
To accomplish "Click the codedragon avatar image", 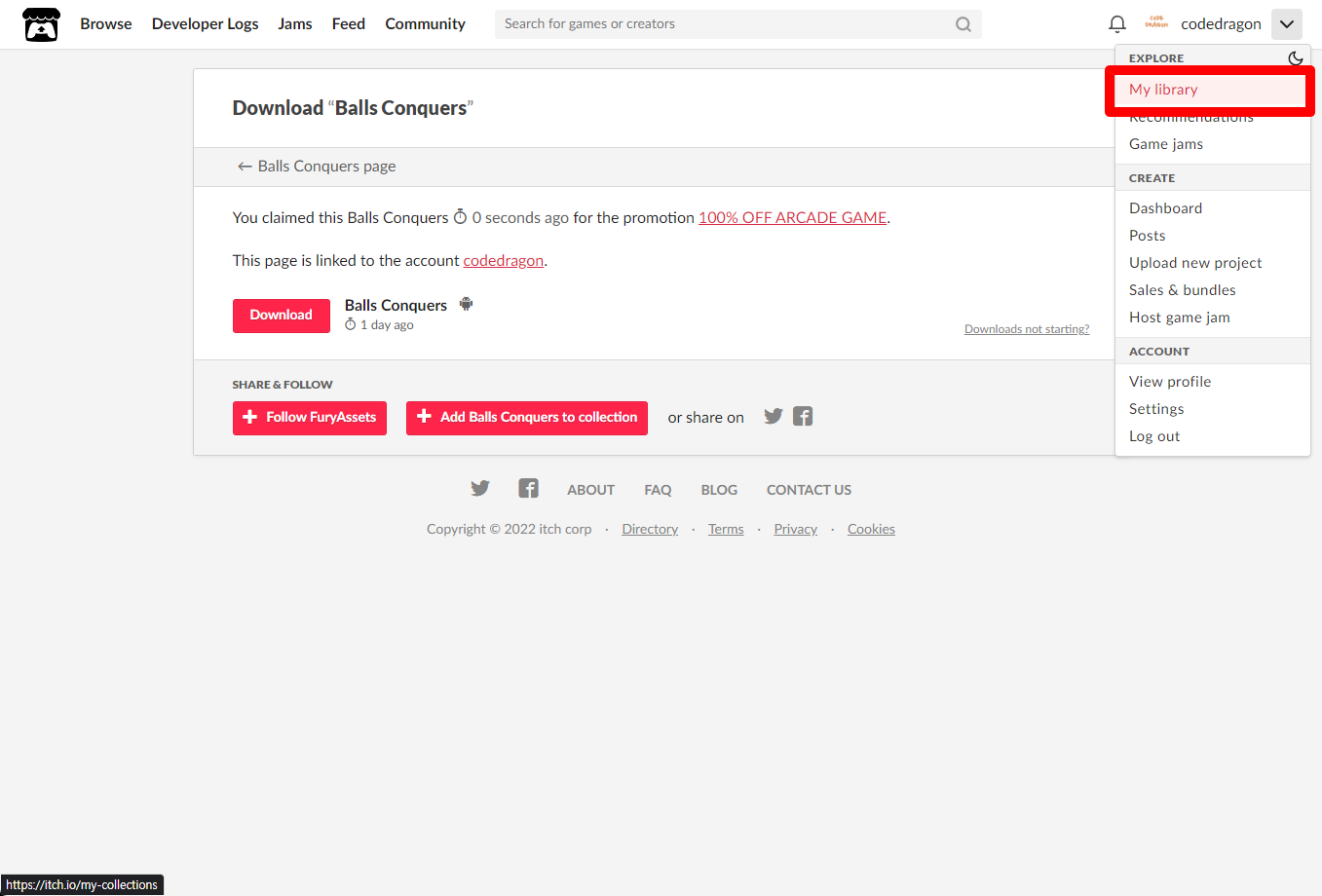I will (1156, 22).
